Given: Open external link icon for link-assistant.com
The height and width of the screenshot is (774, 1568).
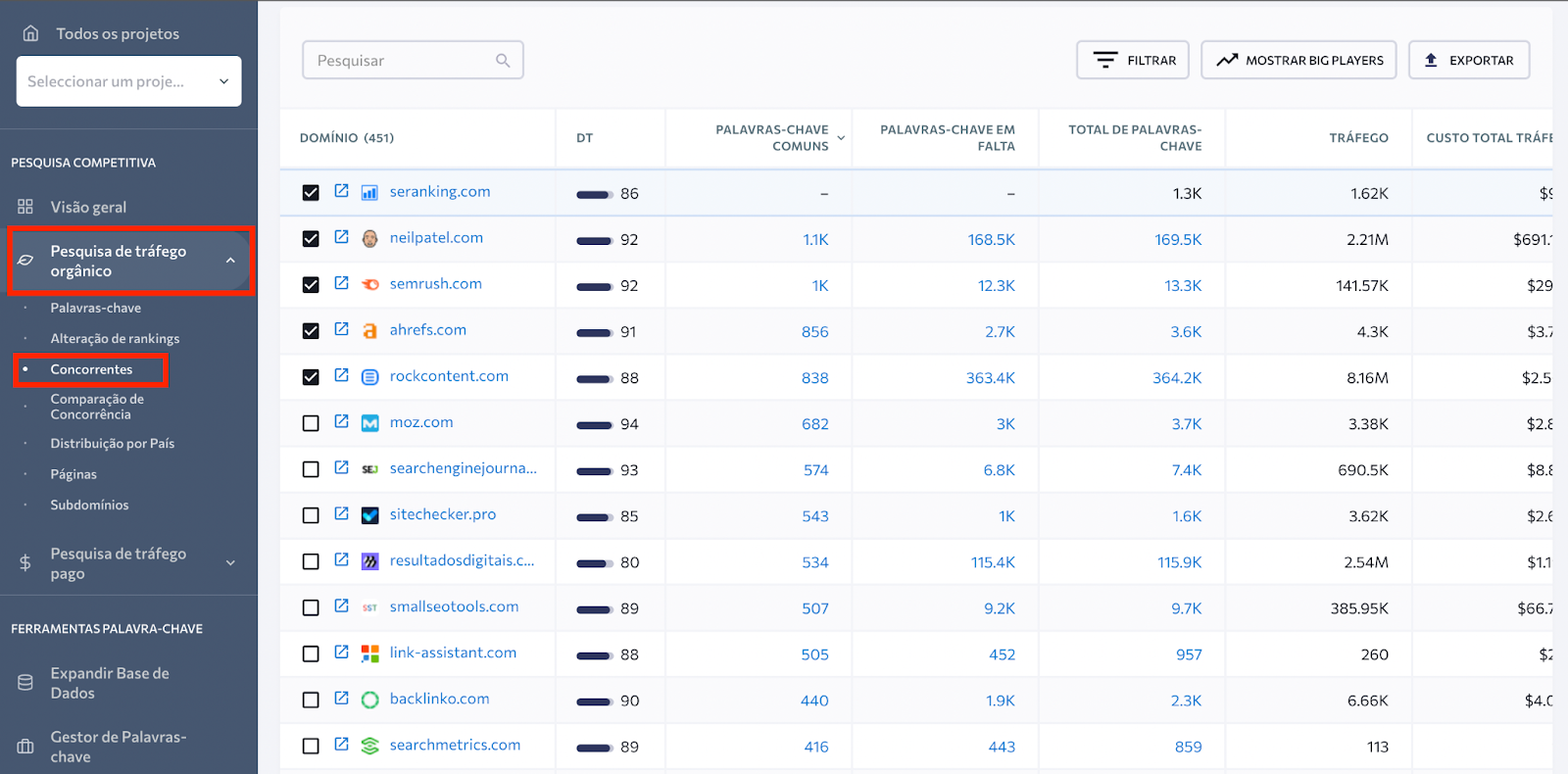Looking at the screenshot, I should (341, 652).
